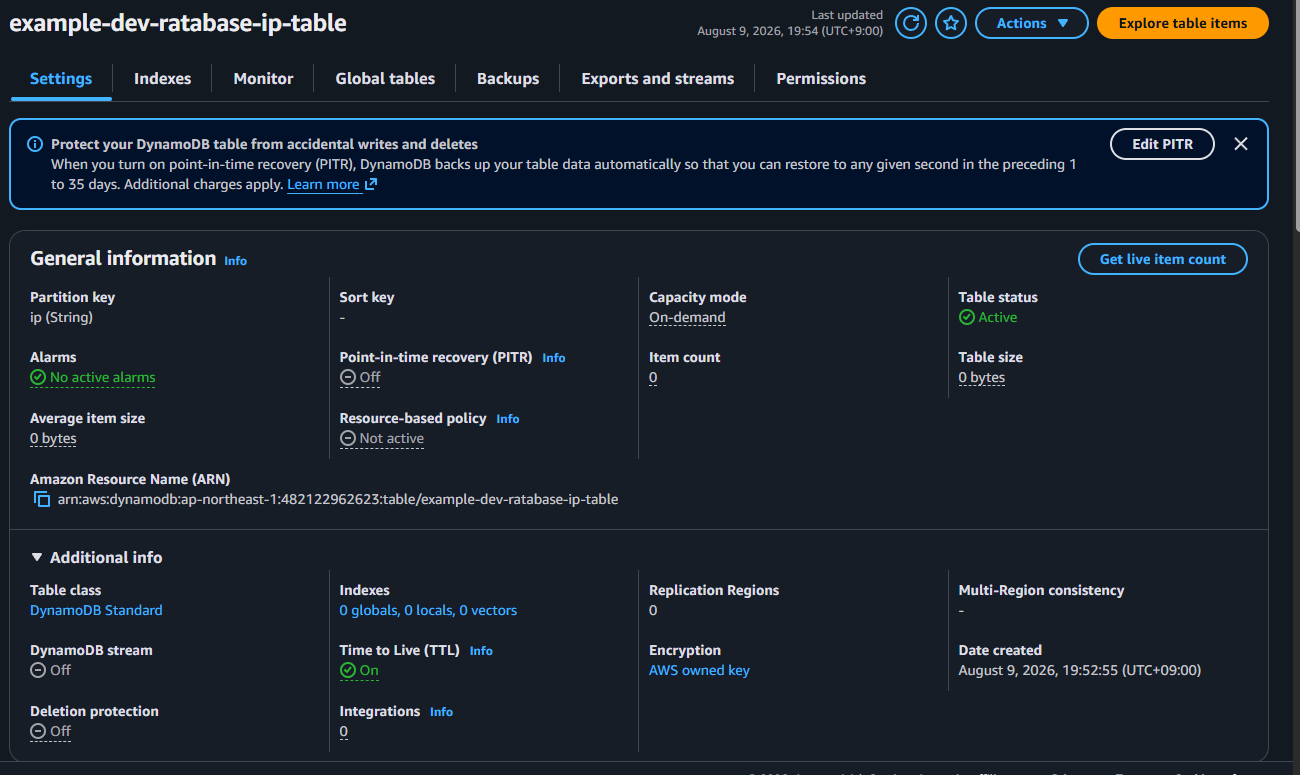Click the partition key value ip (String)

(62, 317)
